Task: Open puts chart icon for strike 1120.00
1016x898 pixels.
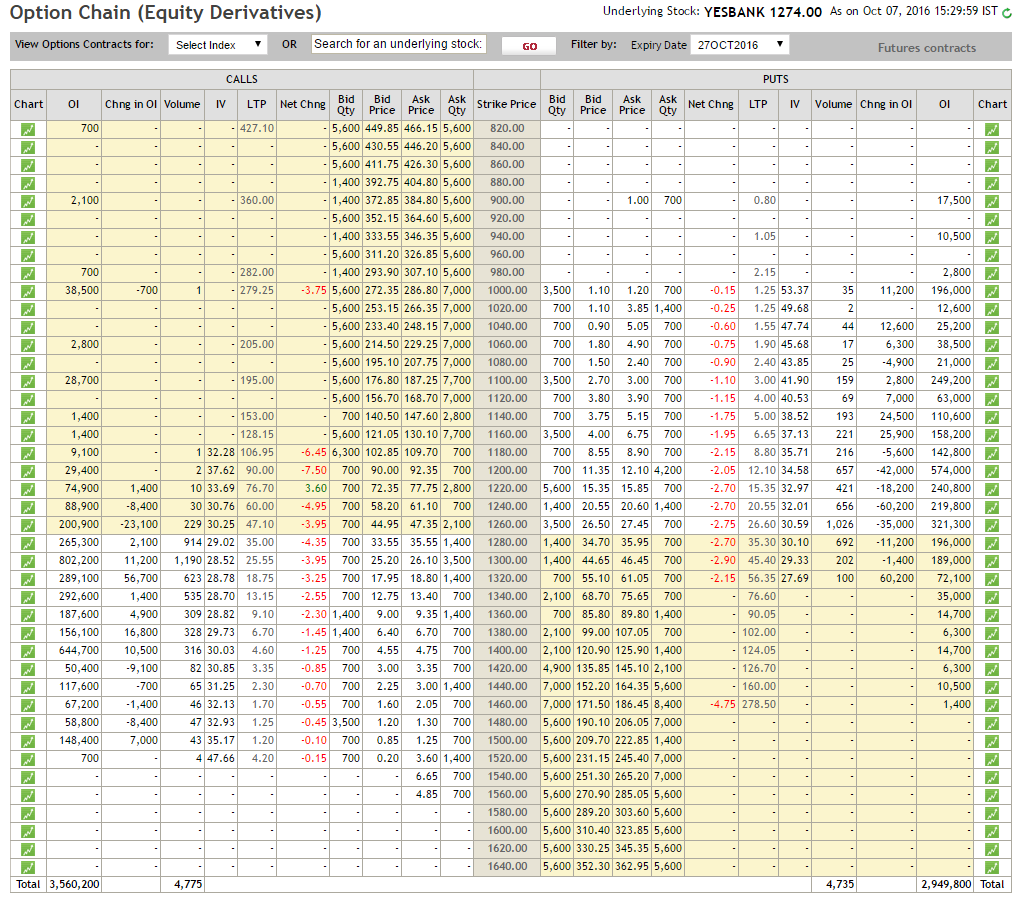Action: pyautogui.click(x=991, y=399)
